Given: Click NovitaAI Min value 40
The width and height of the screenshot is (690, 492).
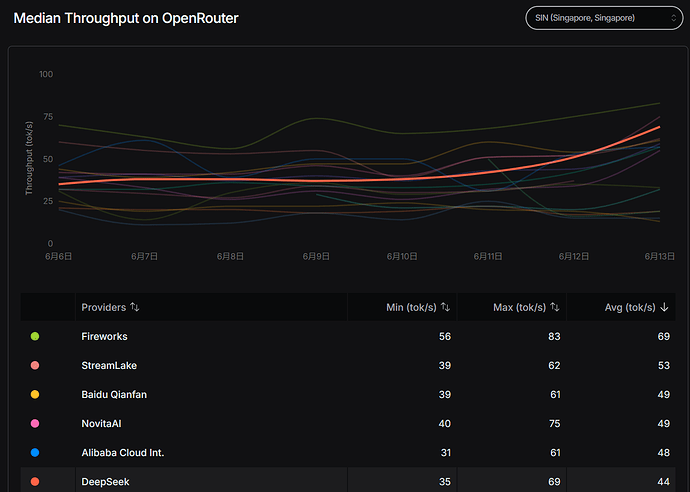Looking at the screenshot, I should (445, 423).
